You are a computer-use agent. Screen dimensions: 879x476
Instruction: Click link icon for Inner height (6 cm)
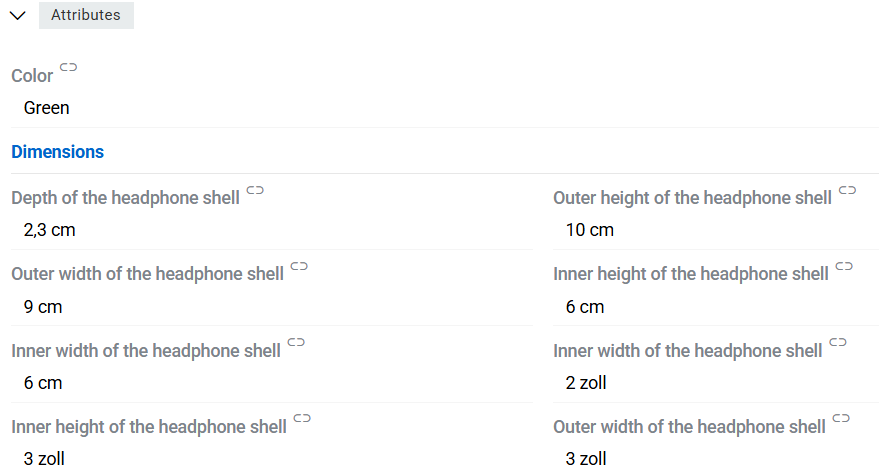(844, 266)
